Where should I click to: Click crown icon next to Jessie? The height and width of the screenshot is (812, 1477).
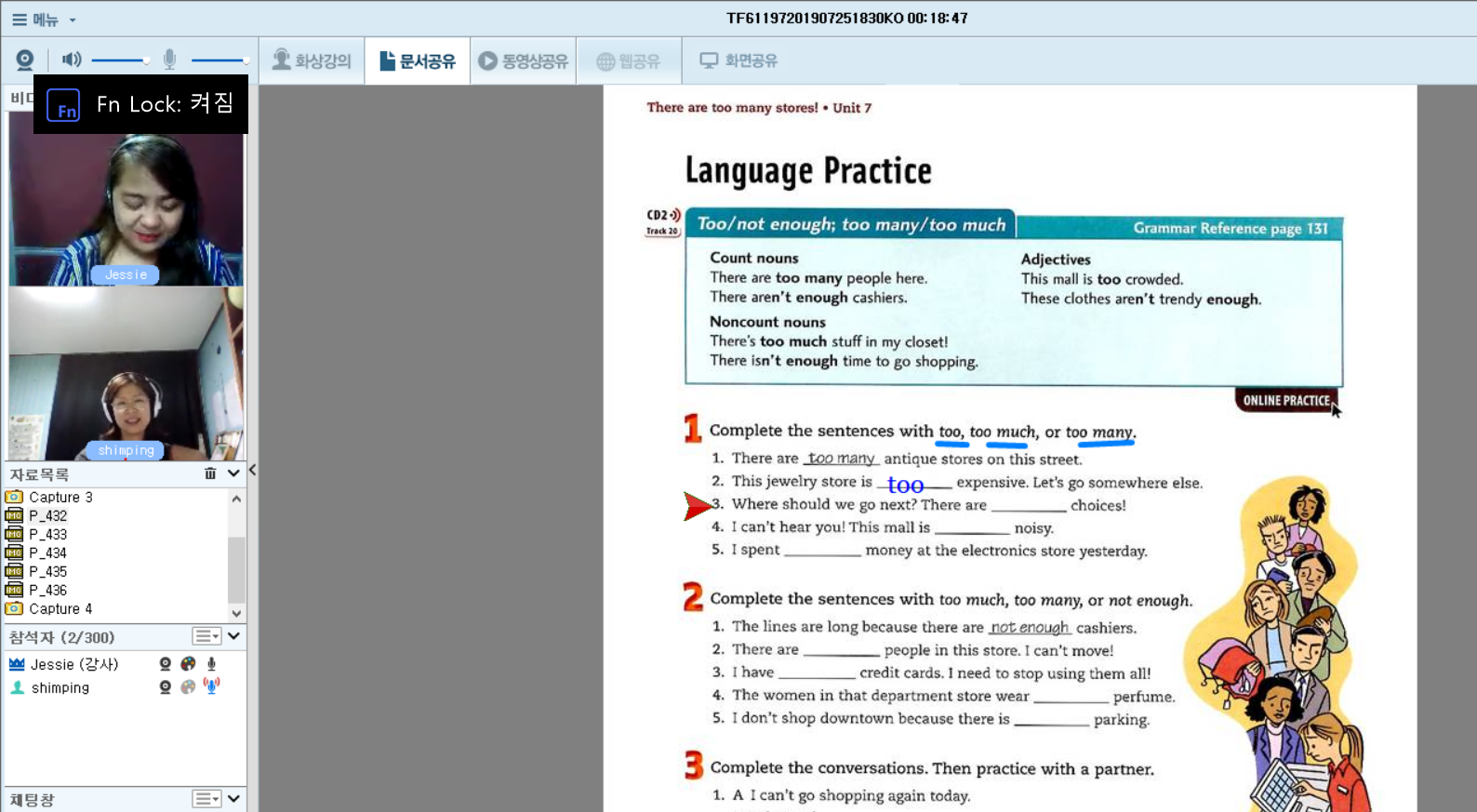coord(17,664)
